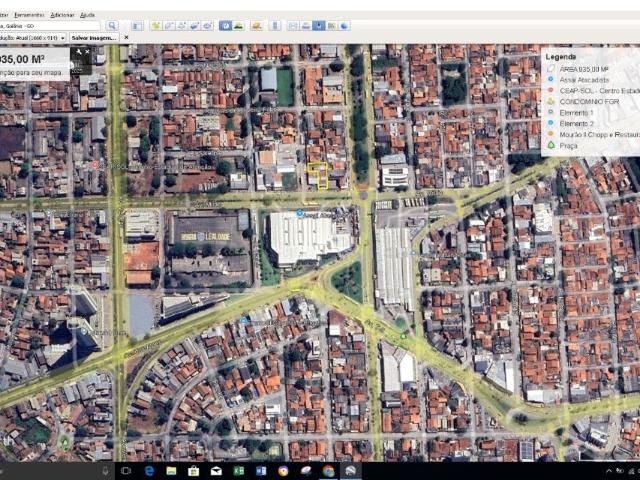This screenshot has height=480, width=640.
Task: Open the title box wrench settings icon
Action: (79, 52)
